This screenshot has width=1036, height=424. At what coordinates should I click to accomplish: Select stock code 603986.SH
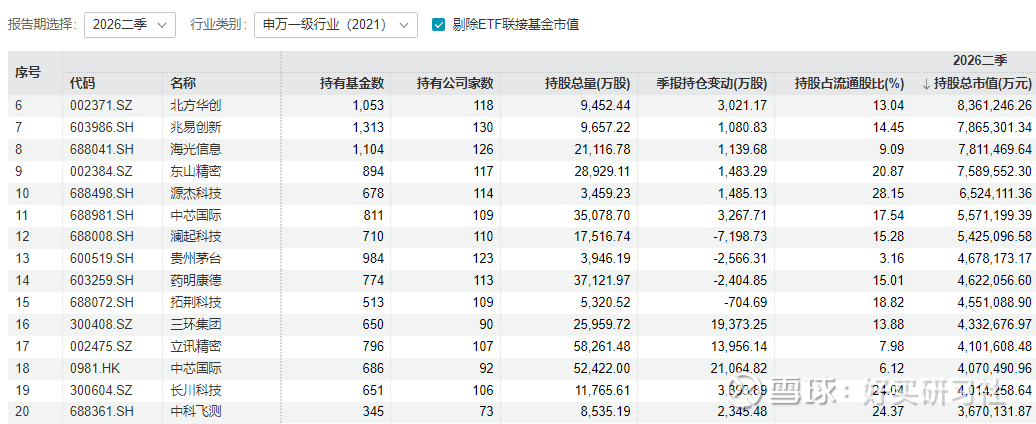tap(102, 127)
